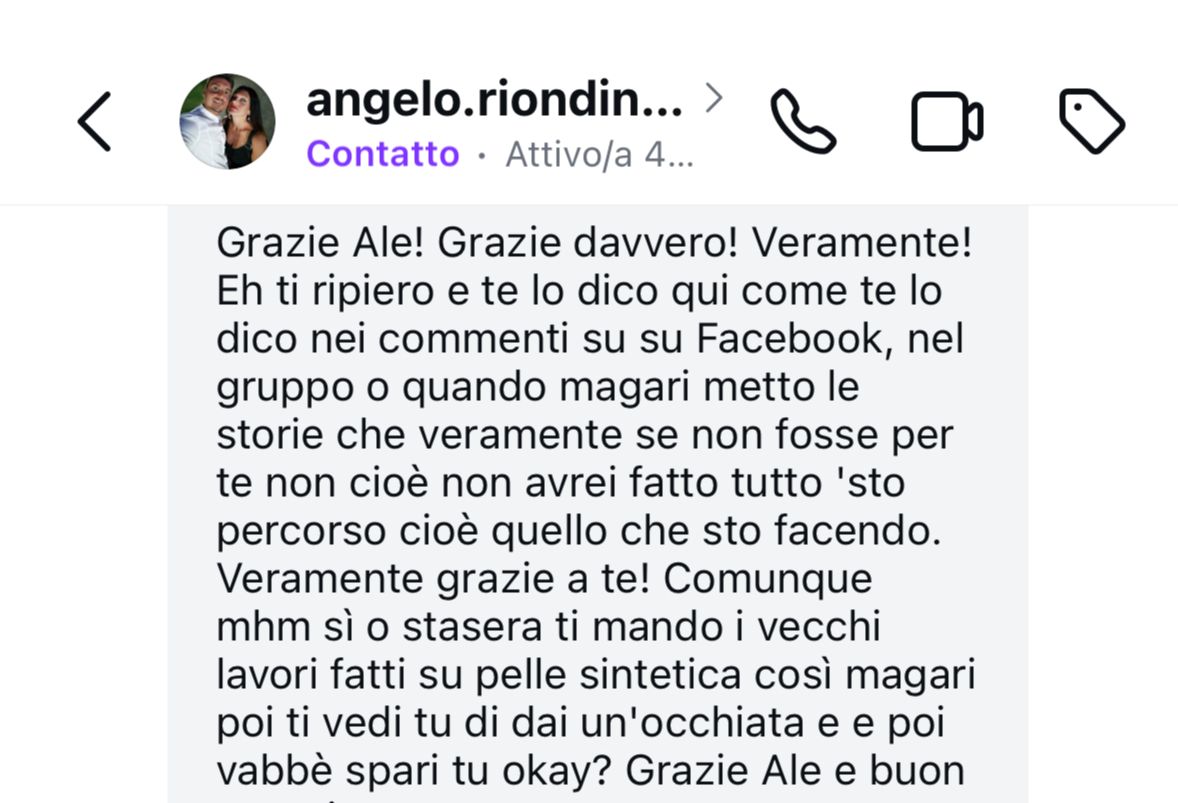Tap the line 'gruppo o quando magari metto le'
Screen dimensions: 1178x803
pos(538,388)
